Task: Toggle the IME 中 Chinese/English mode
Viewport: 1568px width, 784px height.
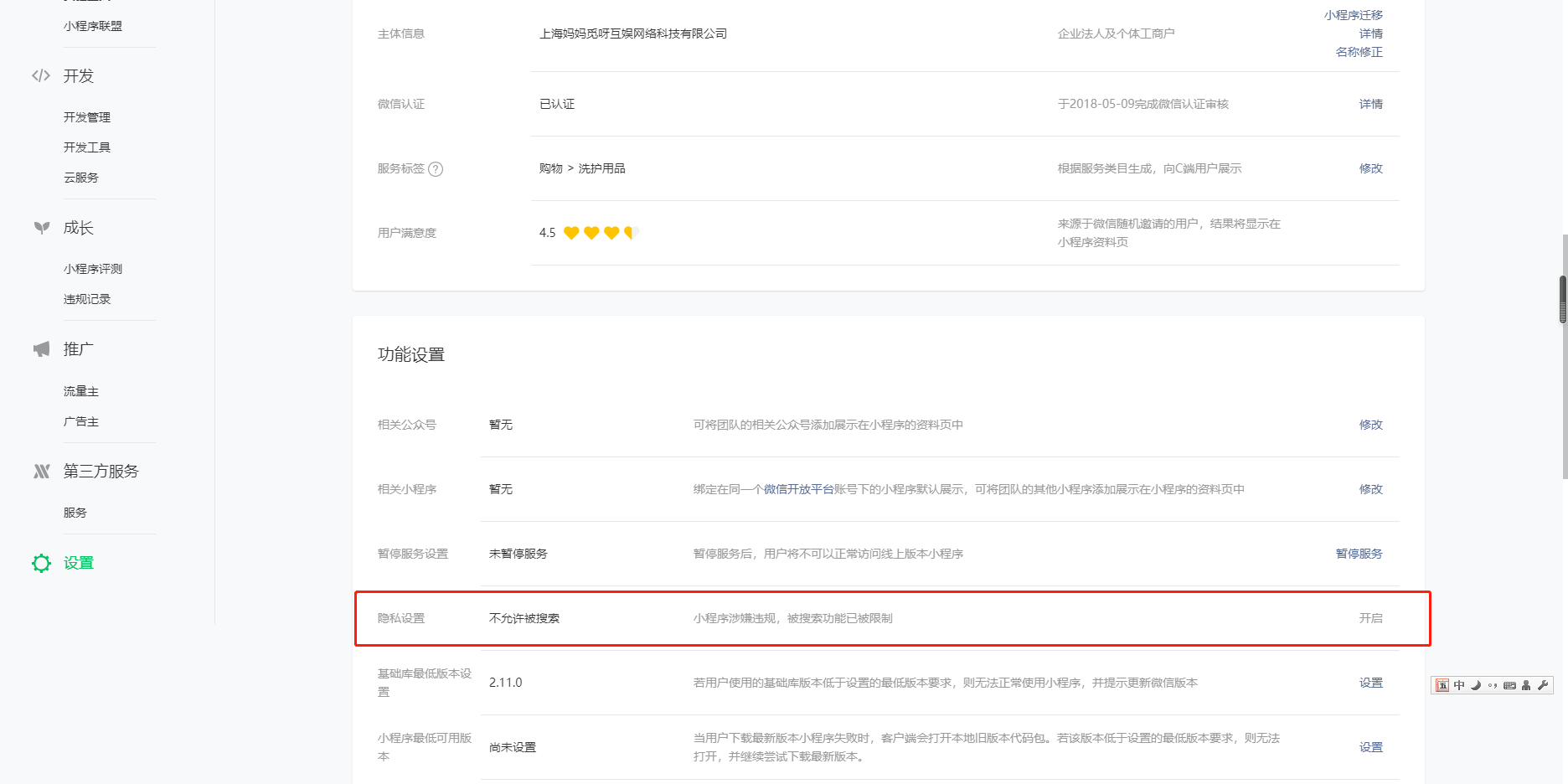Action: click(x=1459, y=685)
